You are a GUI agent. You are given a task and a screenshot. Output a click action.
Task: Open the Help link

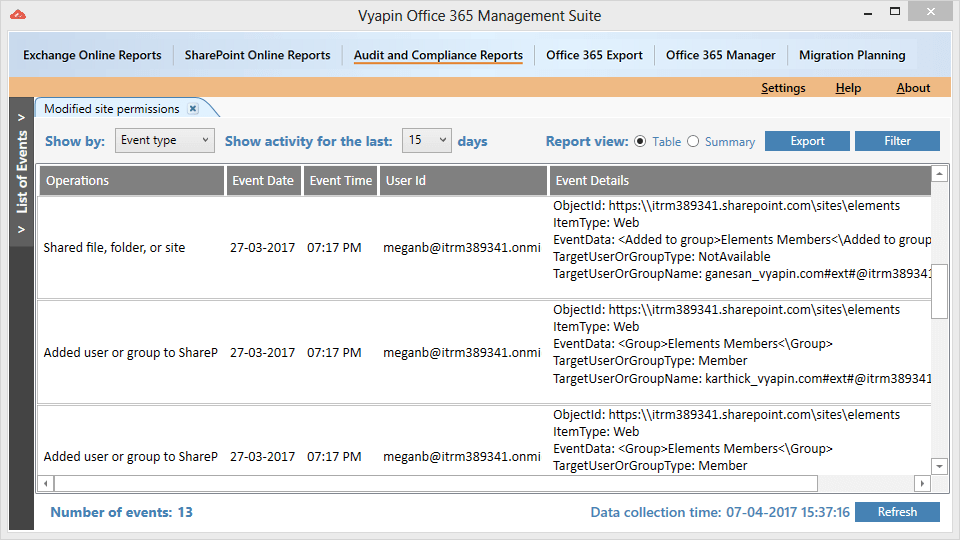(x=848, y=88)
